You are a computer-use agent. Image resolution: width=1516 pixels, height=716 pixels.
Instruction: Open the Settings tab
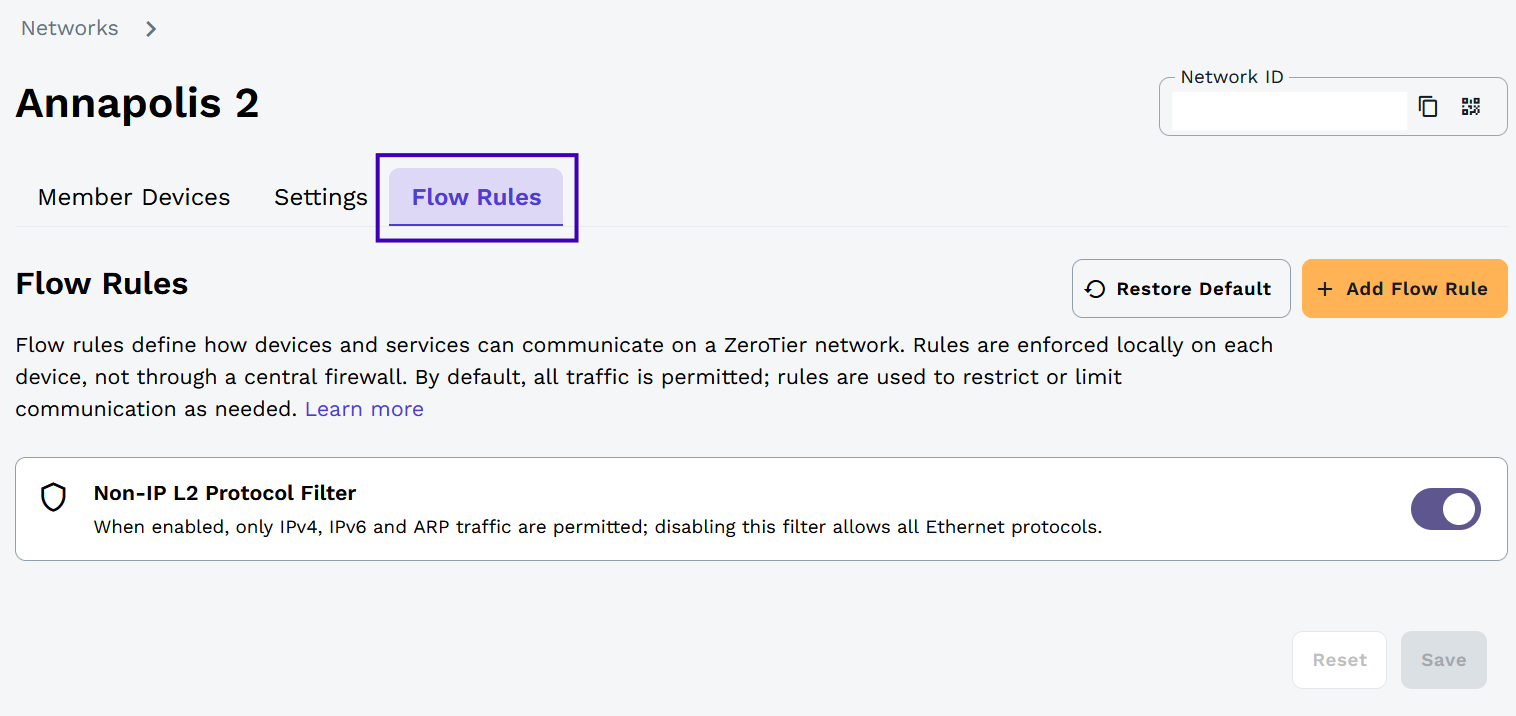tap(320, 197)
